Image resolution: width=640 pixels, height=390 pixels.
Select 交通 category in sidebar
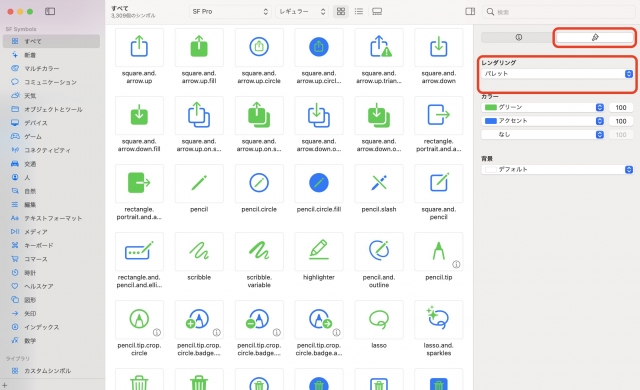pyautogui.click(x=51, y=164)
